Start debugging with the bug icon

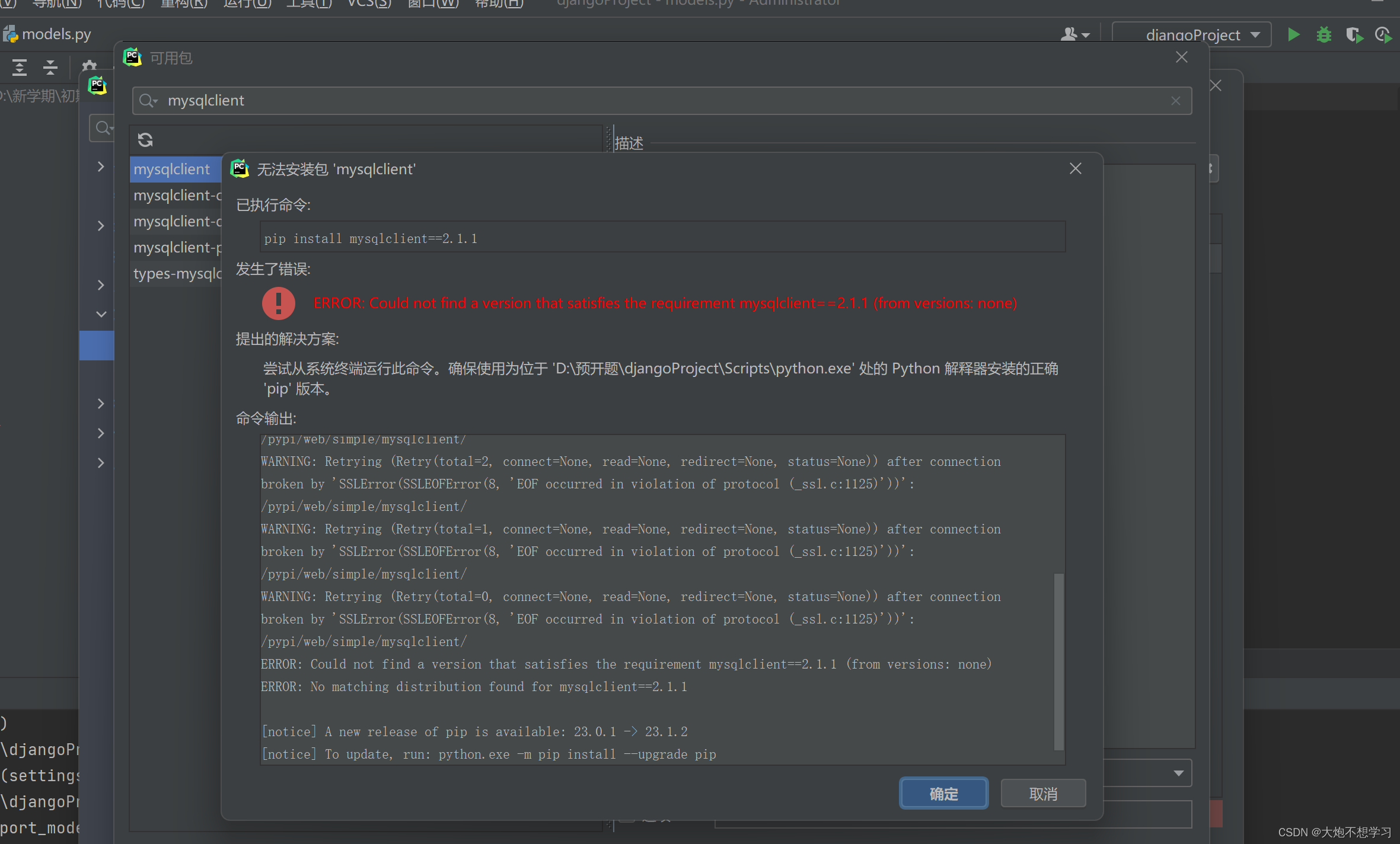[x=1324, y=34]
